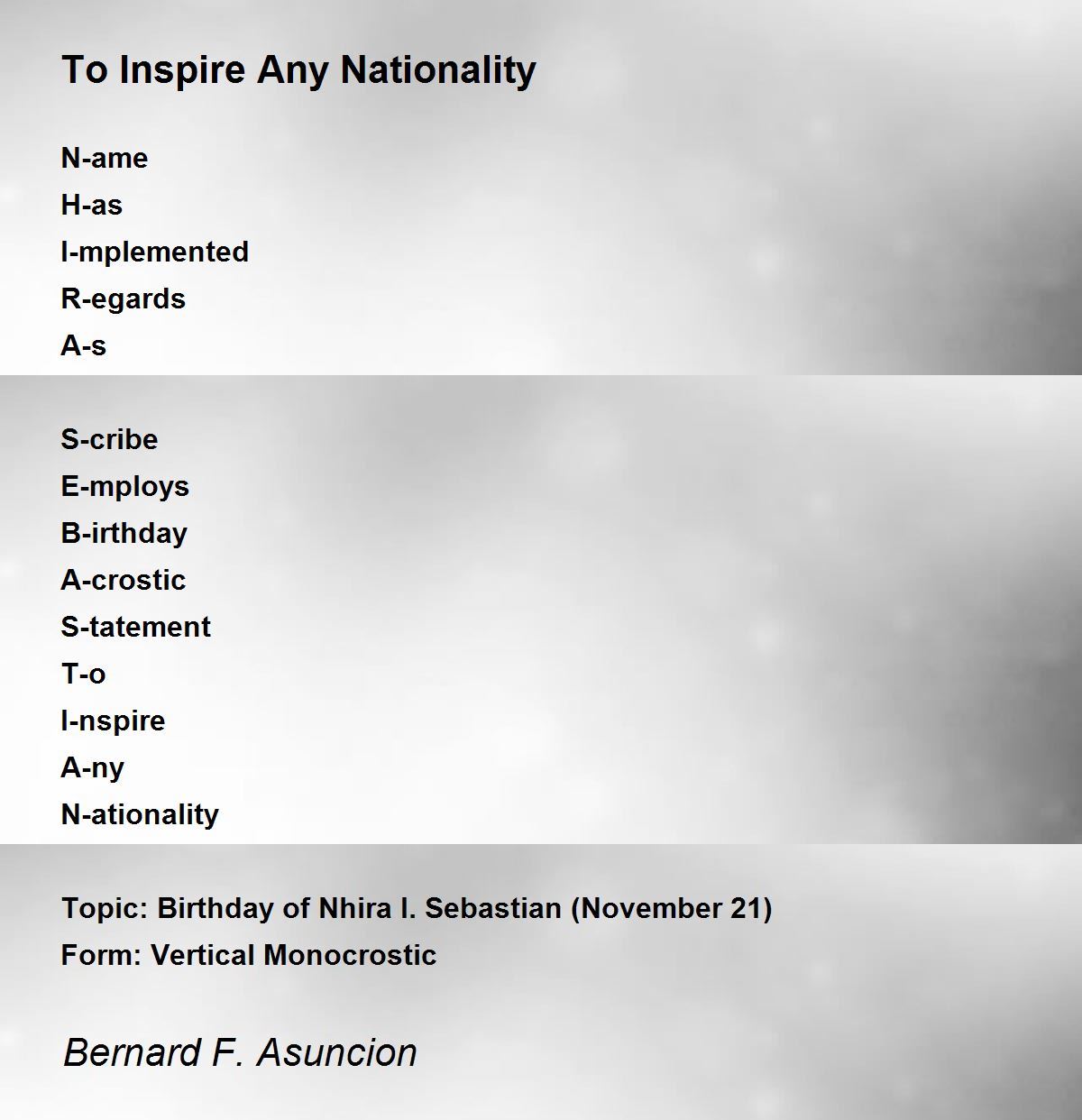The height and width of the screenshot is (1120, 1082).
Task: Click the author name Bernard F. Asuncion
Action: coord(240,1052)
